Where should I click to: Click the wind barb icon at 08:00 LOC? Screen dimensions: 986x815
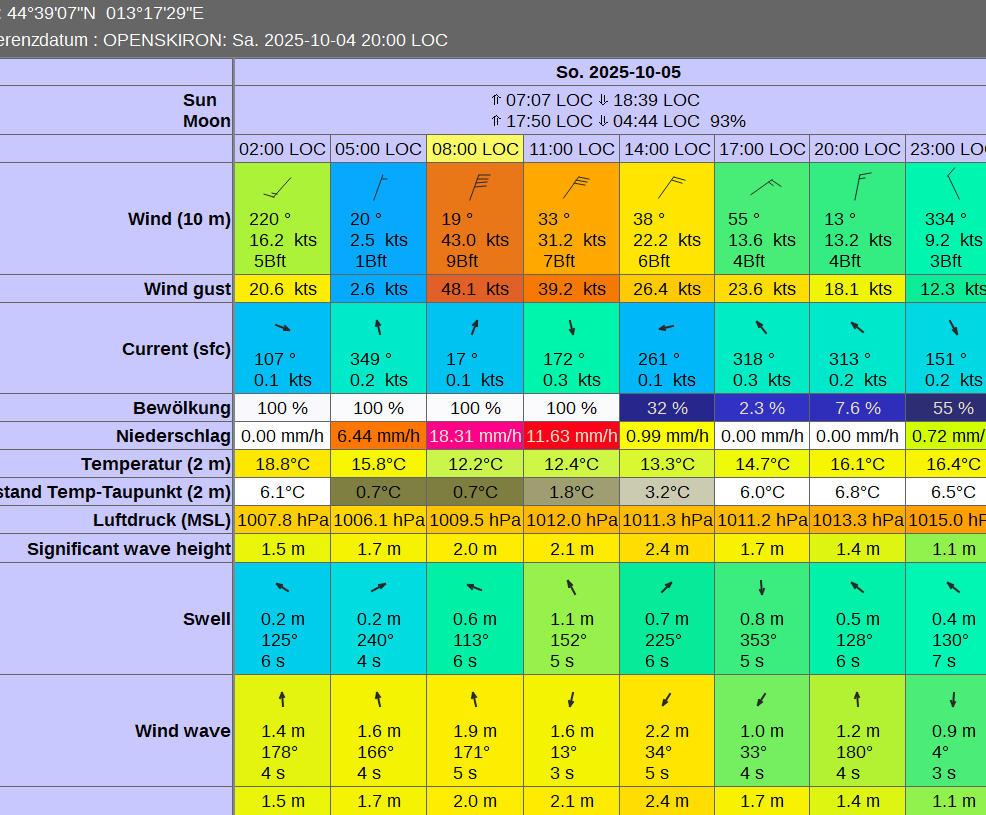(479, 187)
